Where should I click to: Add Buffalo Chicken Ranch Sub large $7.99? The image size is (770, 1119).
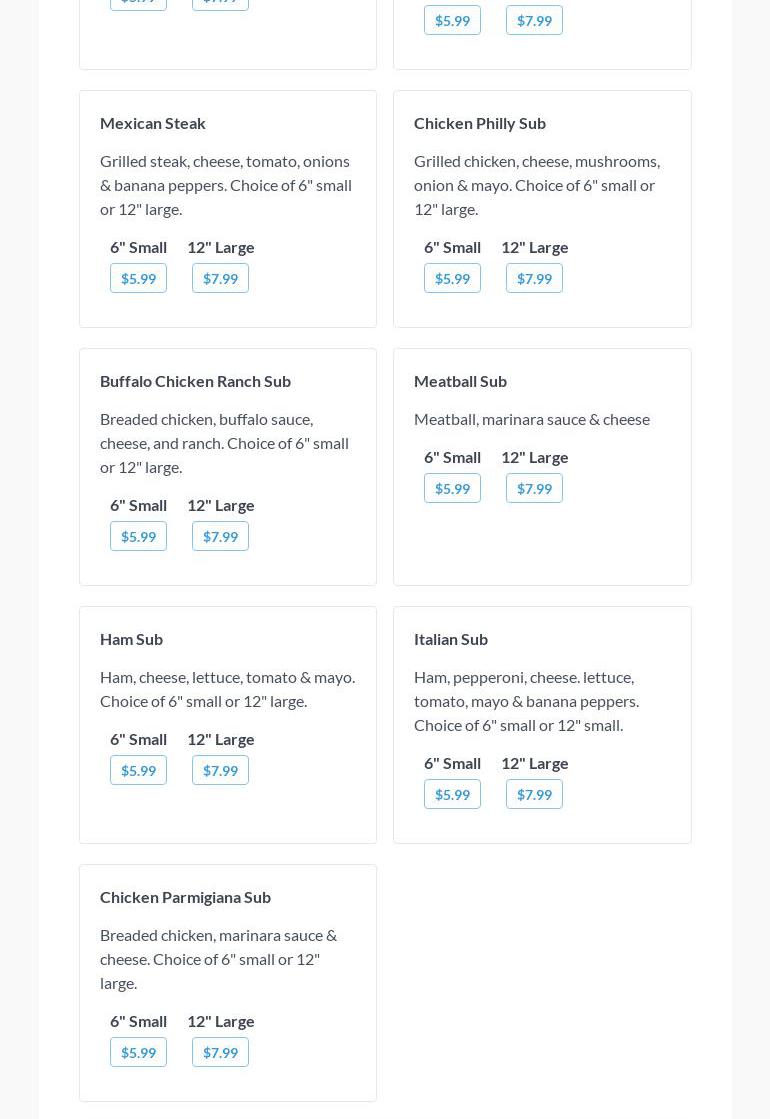tap(220, 536)
